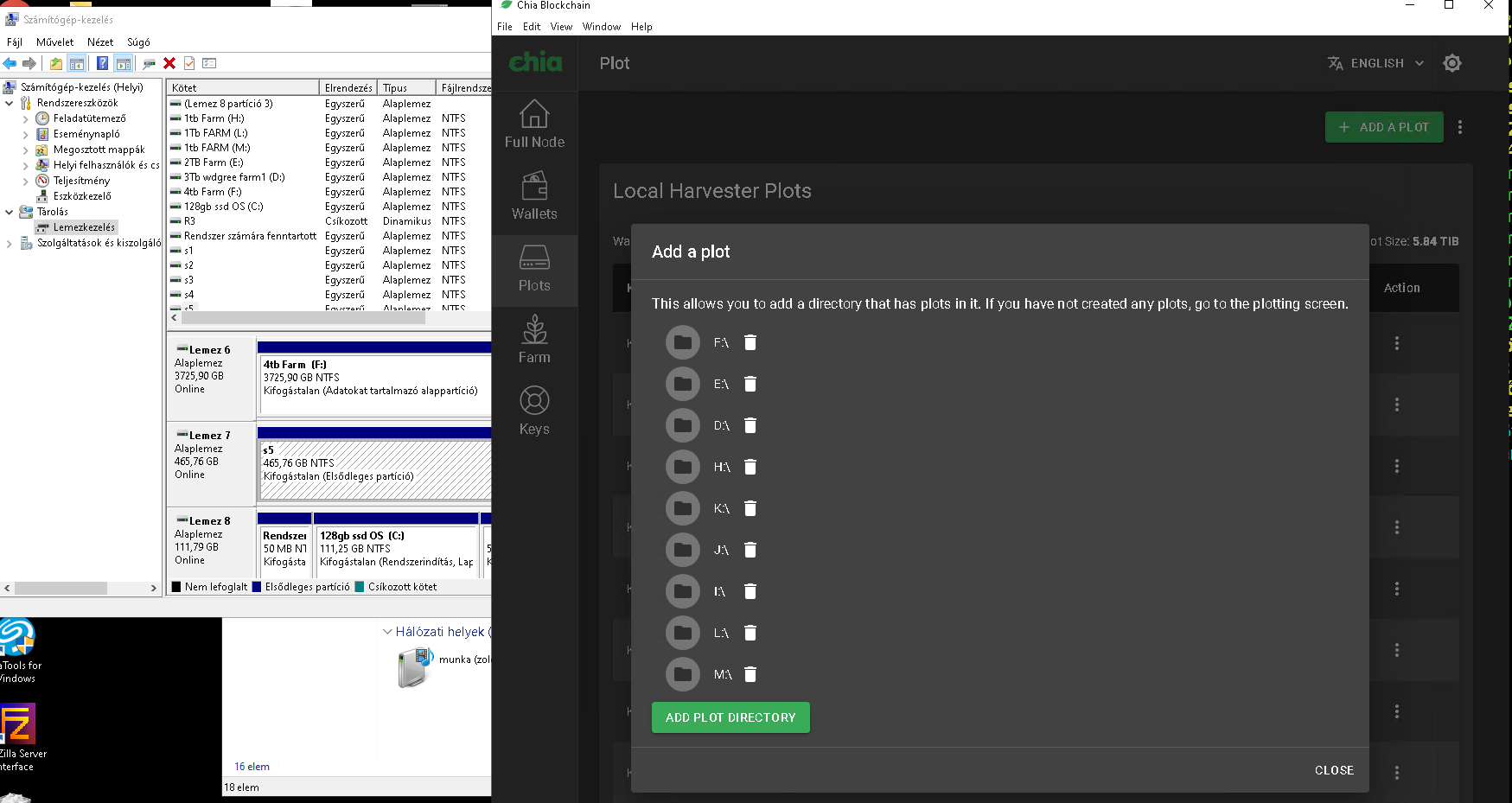Screen dimensions: 1512x803
Task: Open the Wallets section in Chia
Action: coord(534,197)
